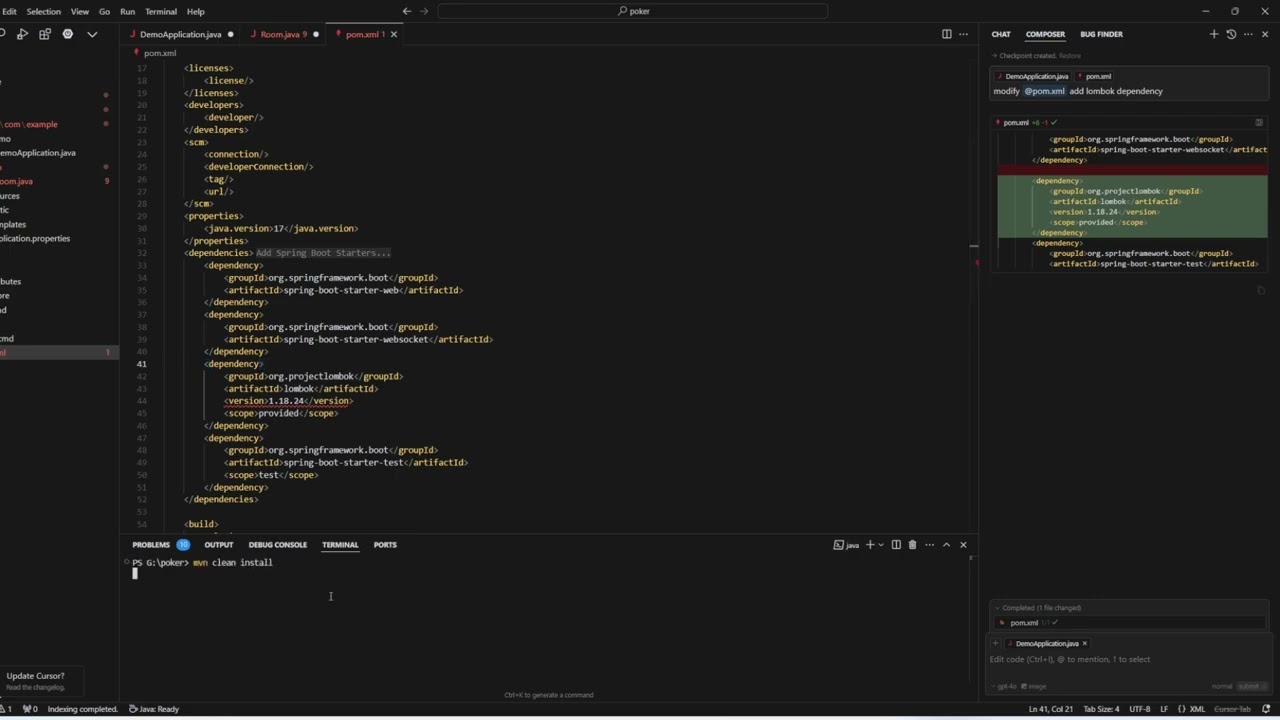Image resolution: width=1280 pixels, height=720 pixels.
Task: Remove DemoApplication.java chip from composer input
Action: click(x=1084, y=644)
